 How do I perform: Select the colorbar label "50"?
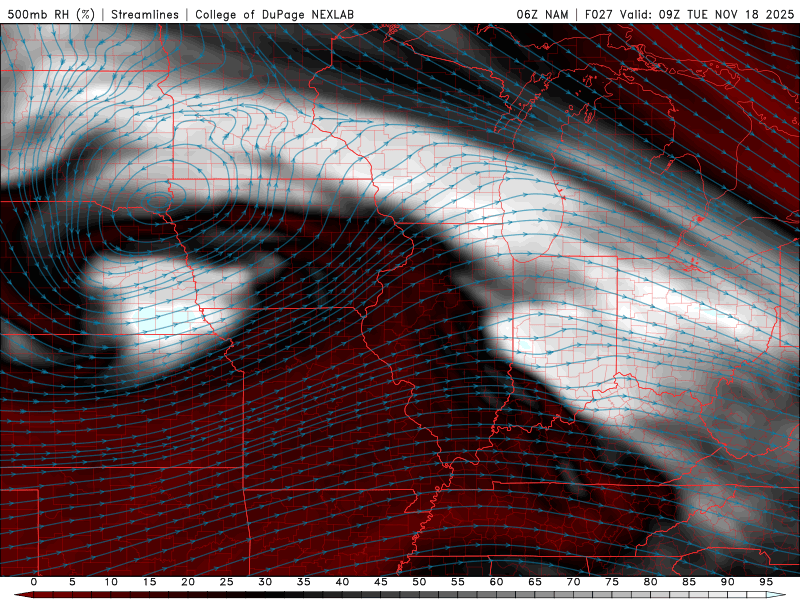[419, 582]
